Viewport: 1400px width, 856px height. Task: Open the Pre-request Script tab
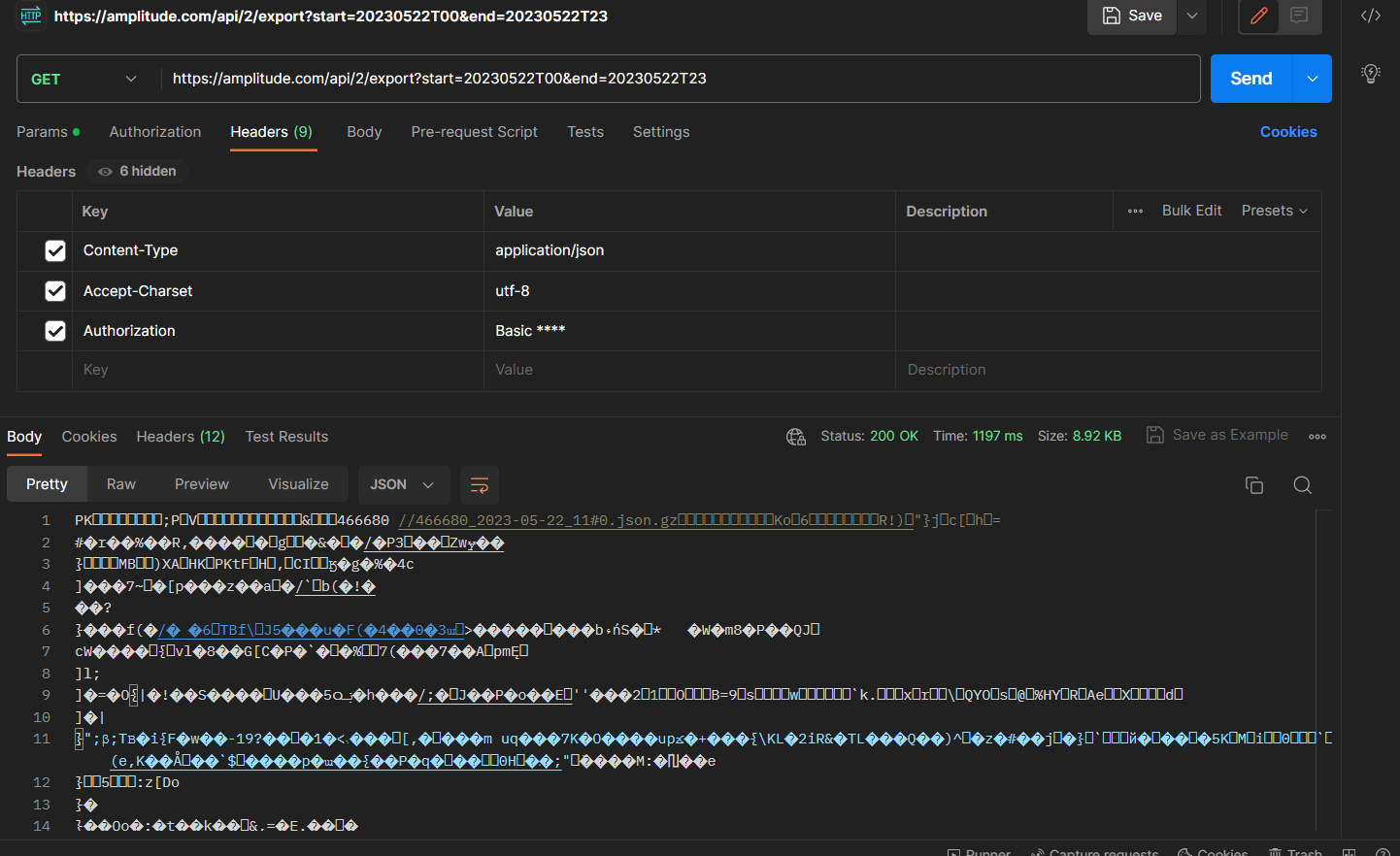[474, 132]
